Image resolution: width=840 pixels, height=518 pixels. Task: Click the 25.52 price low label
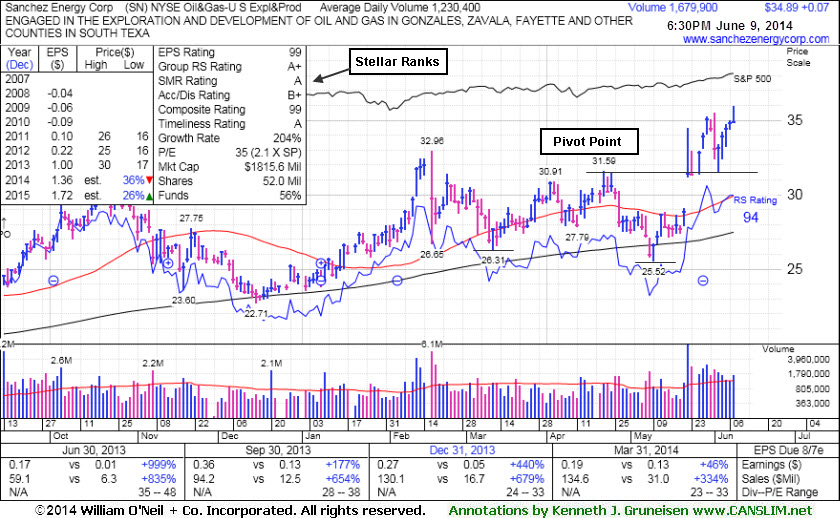tap(654, 272)
